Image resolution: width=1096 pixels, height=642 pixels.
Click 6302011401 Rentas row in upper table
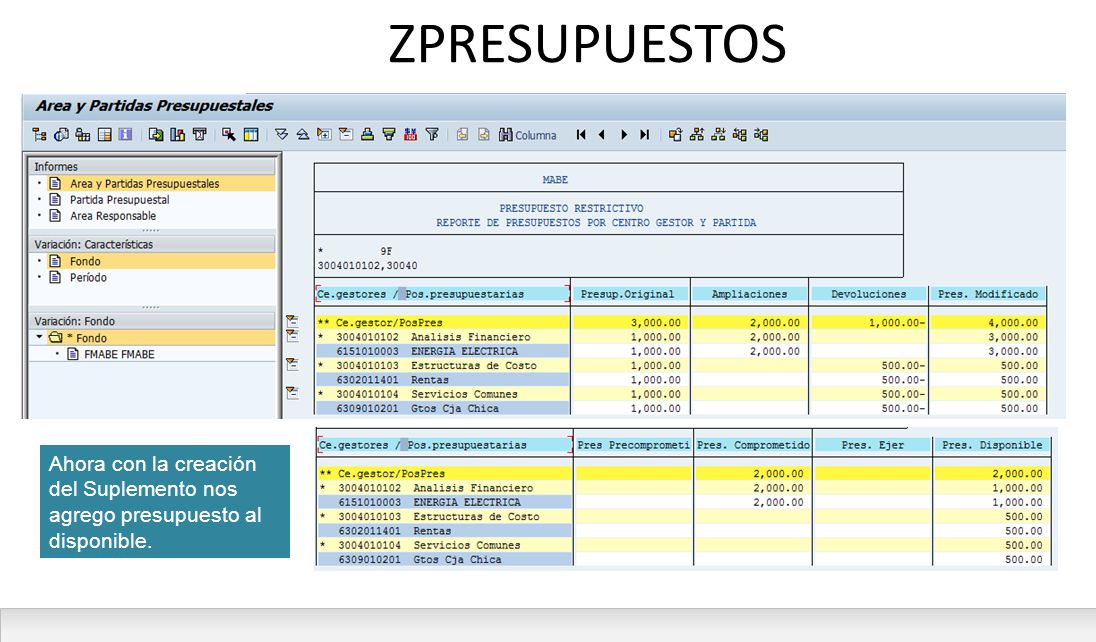(x=442, y=380)
